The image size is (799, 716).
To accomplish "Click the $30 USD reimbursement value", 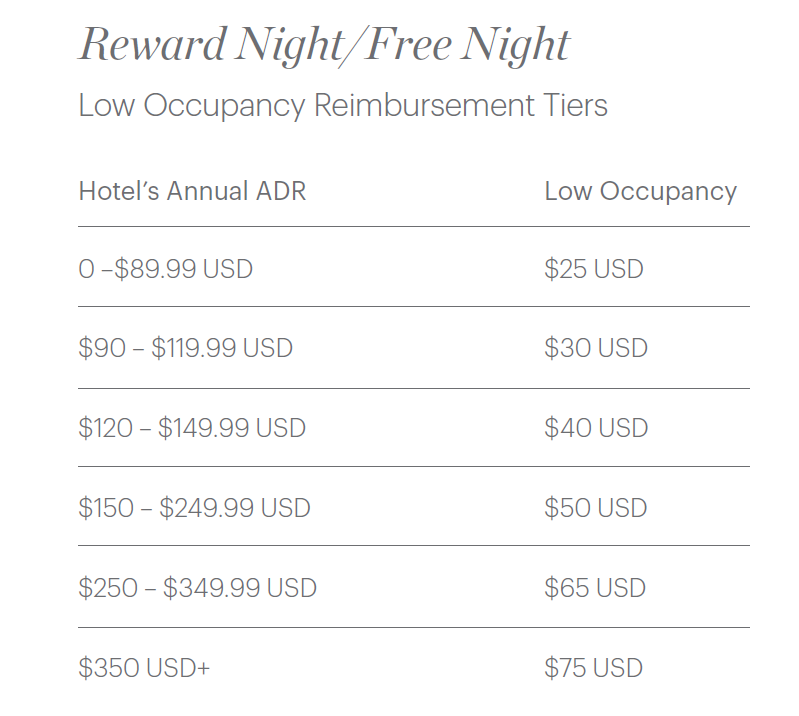I will point(596,348).
